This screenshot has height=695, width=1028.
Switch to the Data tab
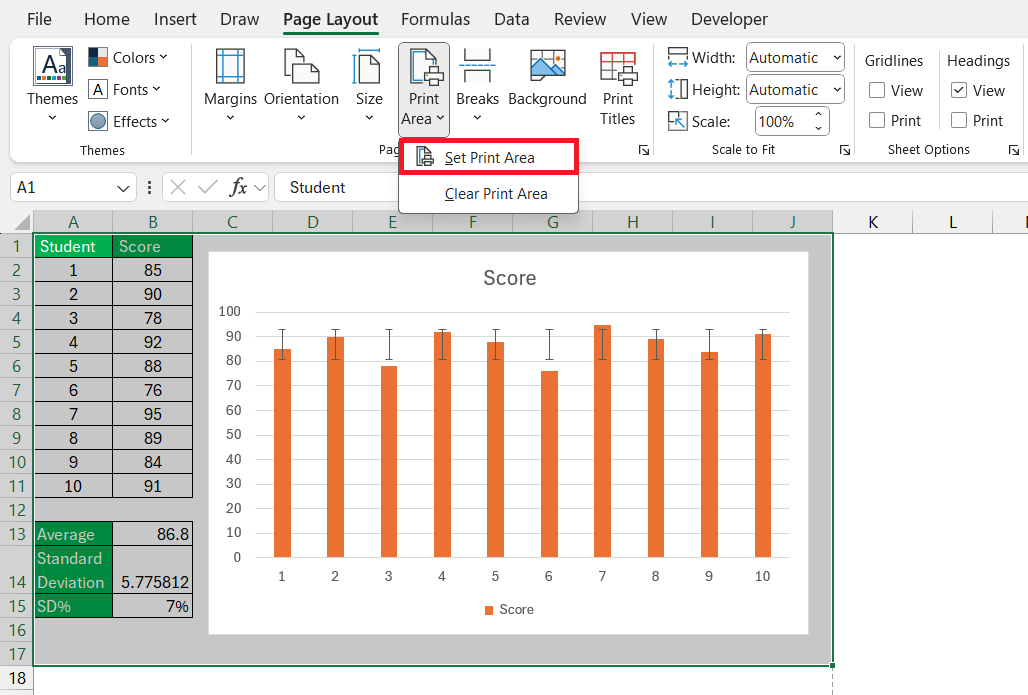pyautogui.click(x=511, y=19)
